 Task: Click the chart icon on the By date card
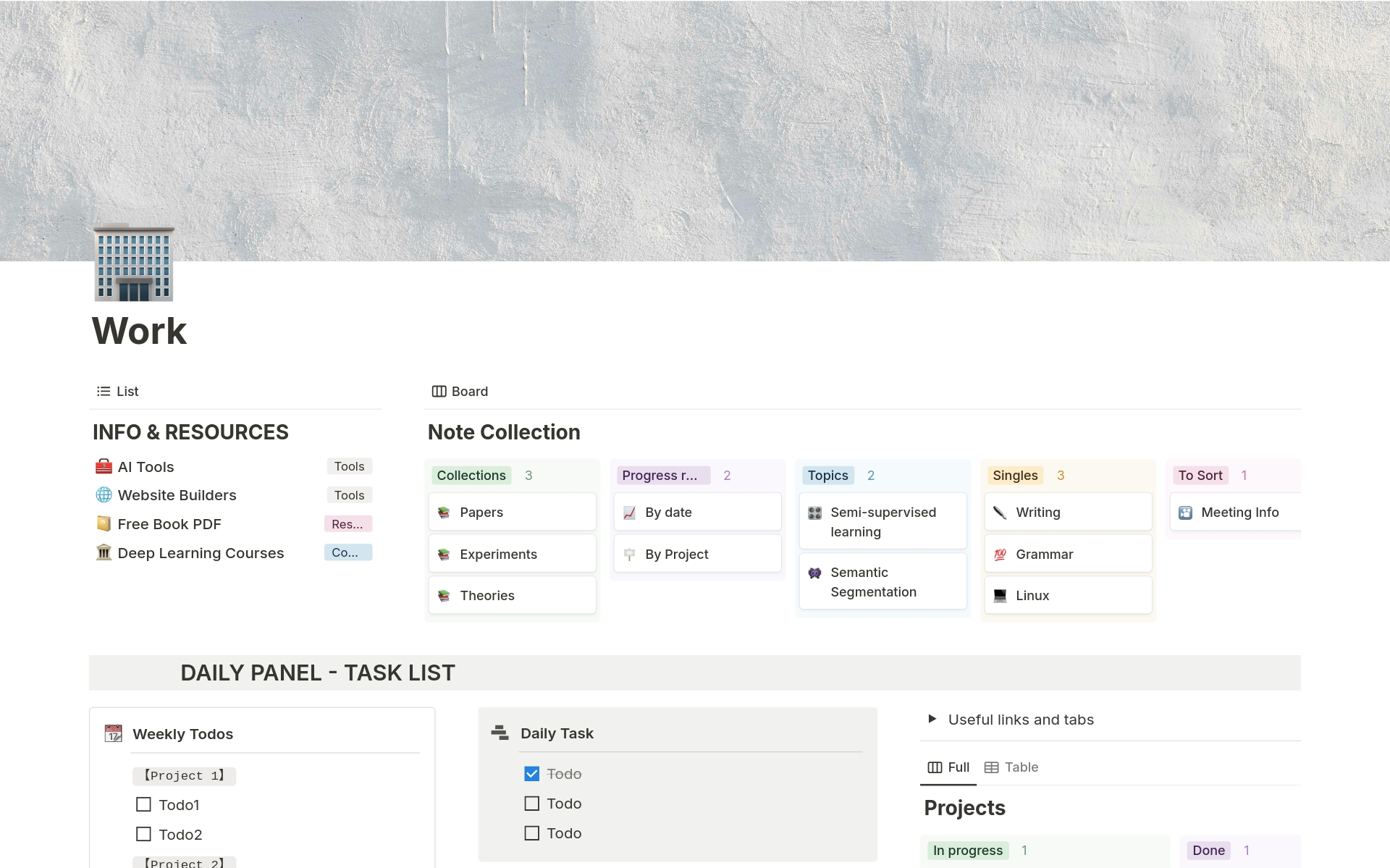coord(630,512)
